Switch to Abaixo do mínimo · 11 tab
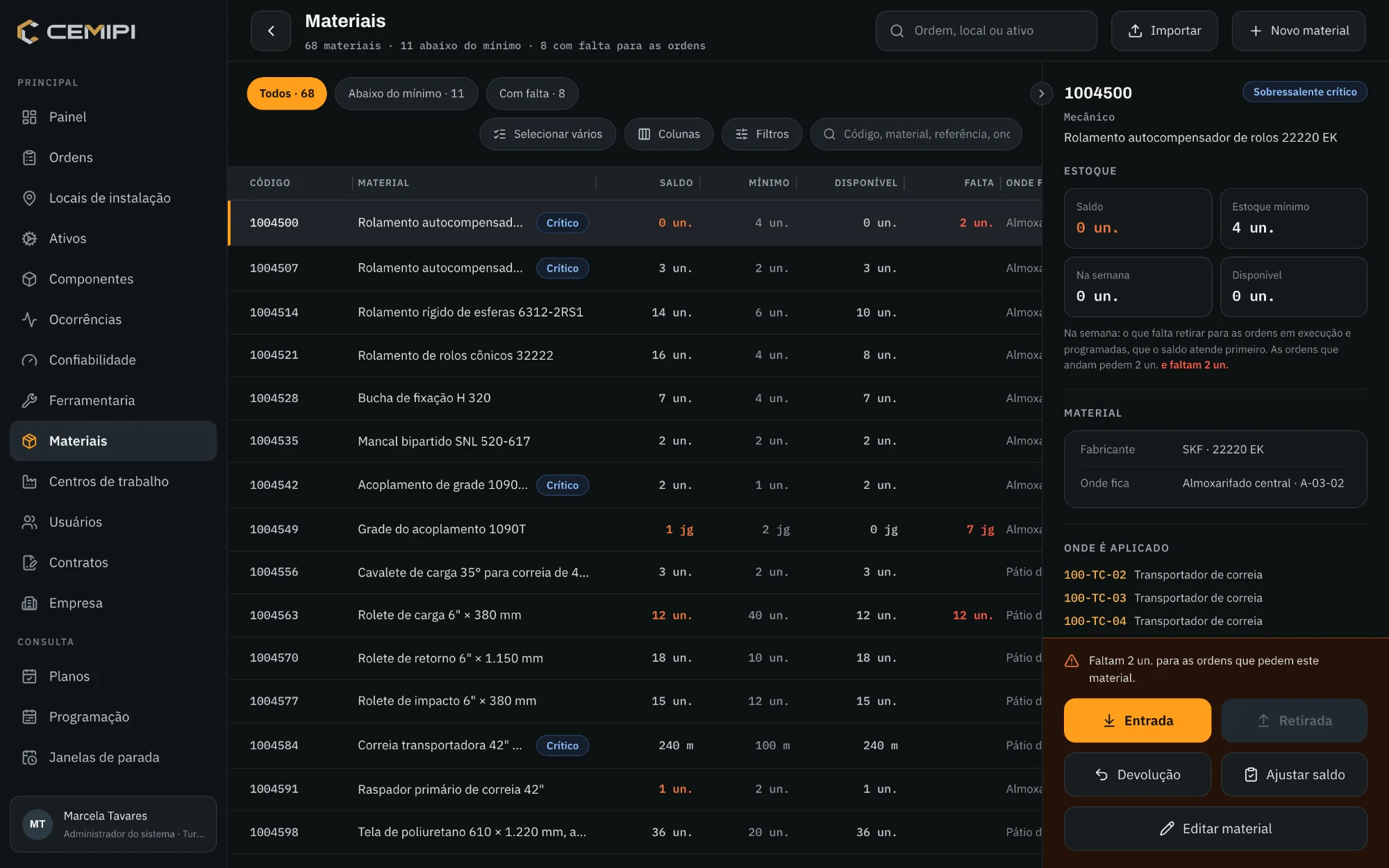This screenshot has height=868, width=1389. (406, 94)
